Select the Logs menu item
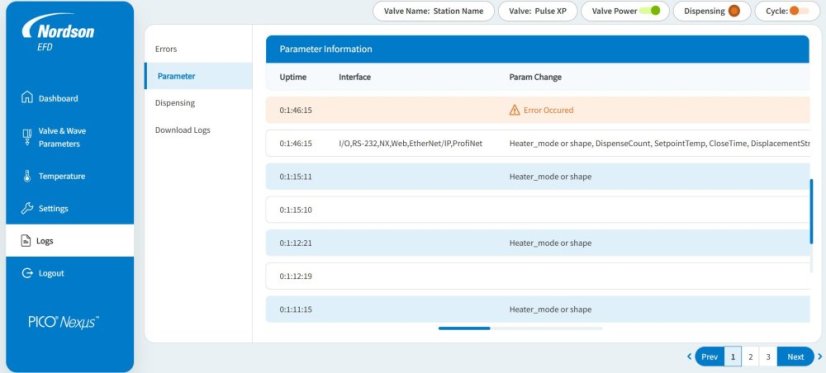Image resolution: width=826 pixels, height=373 pixels. click(x=70, y=241)
